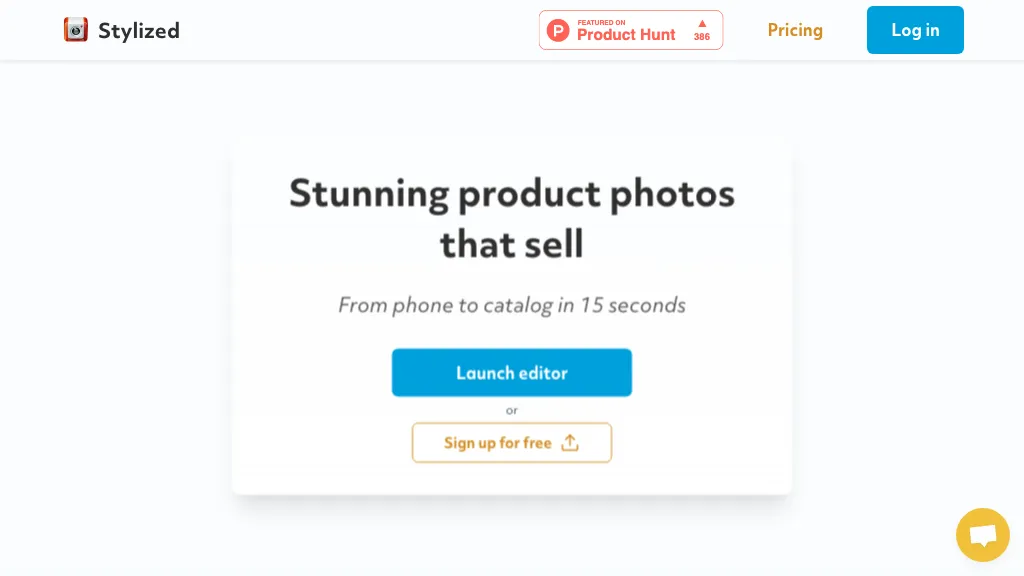Open the Pricing page
The image size is (1024, 576).
pos(795,30)
